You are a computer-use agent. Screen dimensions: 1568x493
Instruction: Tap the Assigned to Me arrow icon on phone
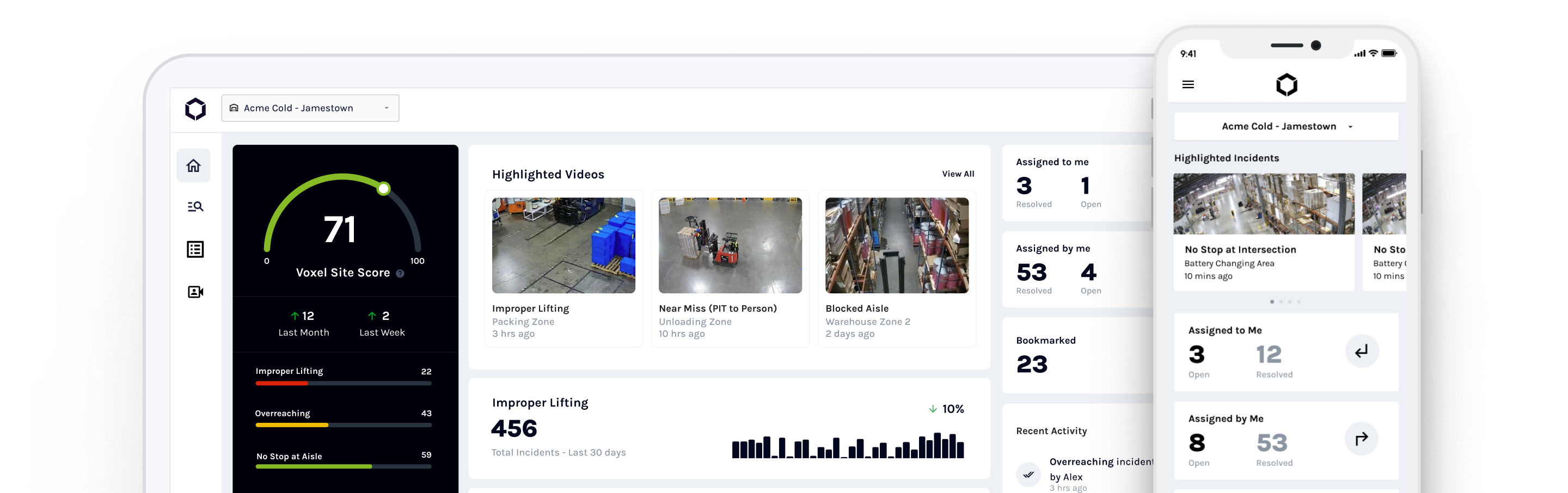(1361, 351)
